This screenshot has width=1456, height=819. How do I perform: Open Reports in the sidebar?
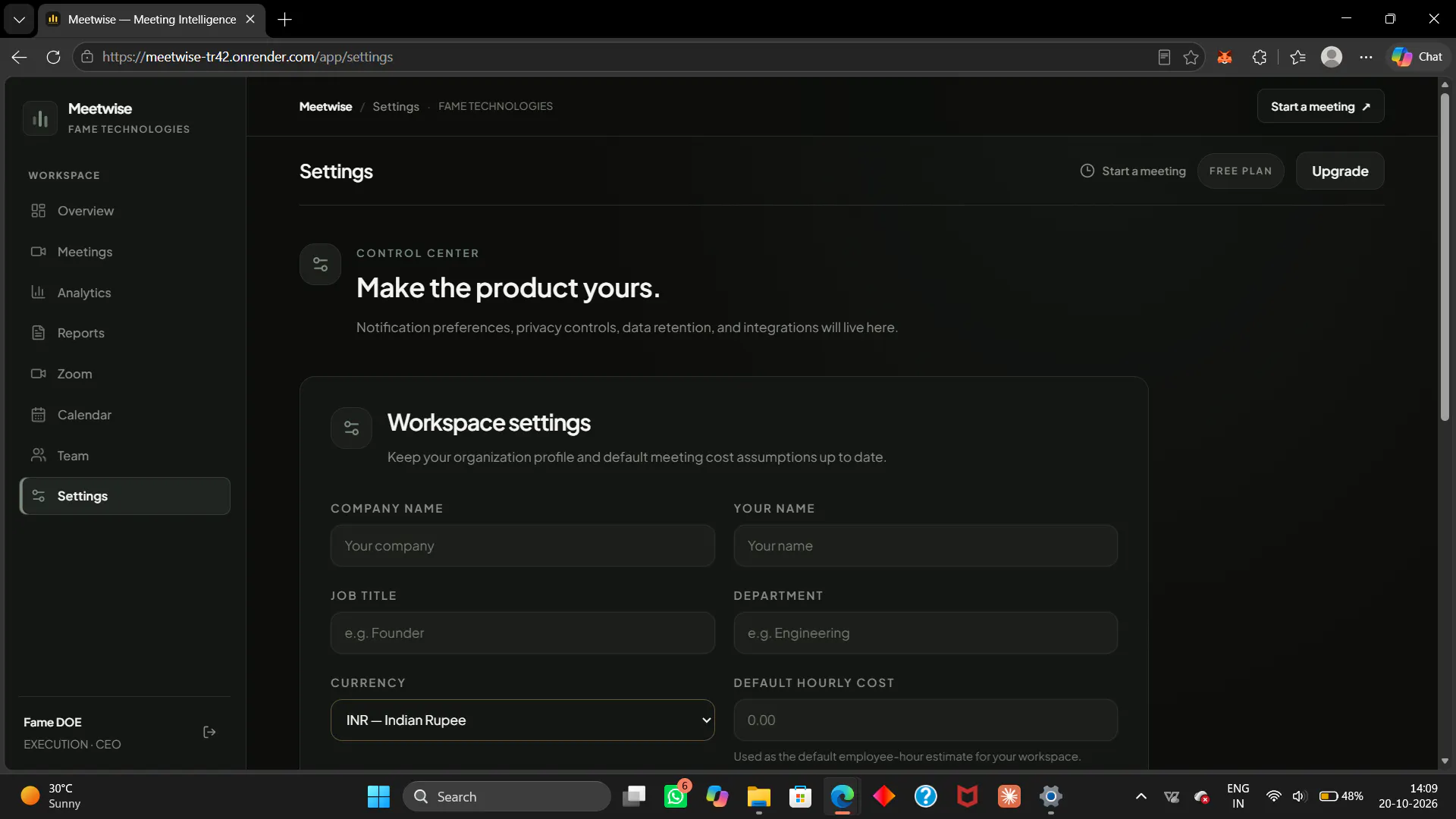pos(124,333)
